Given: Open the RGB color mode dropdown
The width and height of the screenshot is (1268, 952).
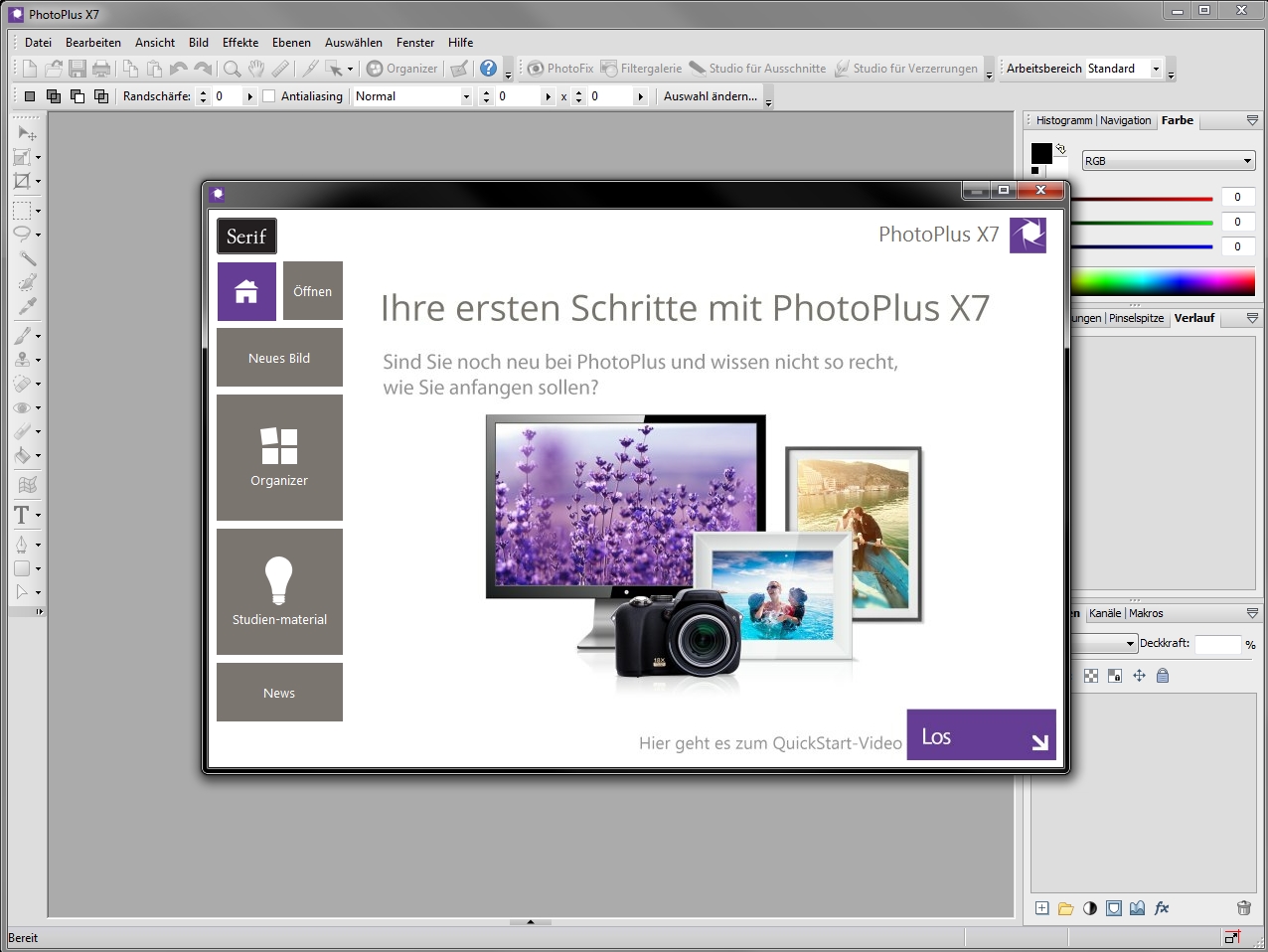Looking at the screenshot, I should (1168, 161).
